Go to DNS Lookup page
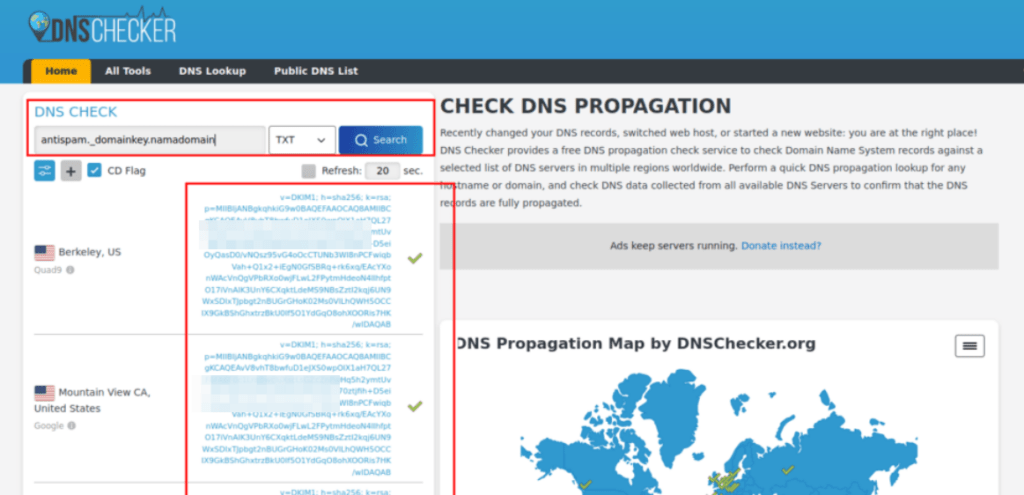 (212, 71)
